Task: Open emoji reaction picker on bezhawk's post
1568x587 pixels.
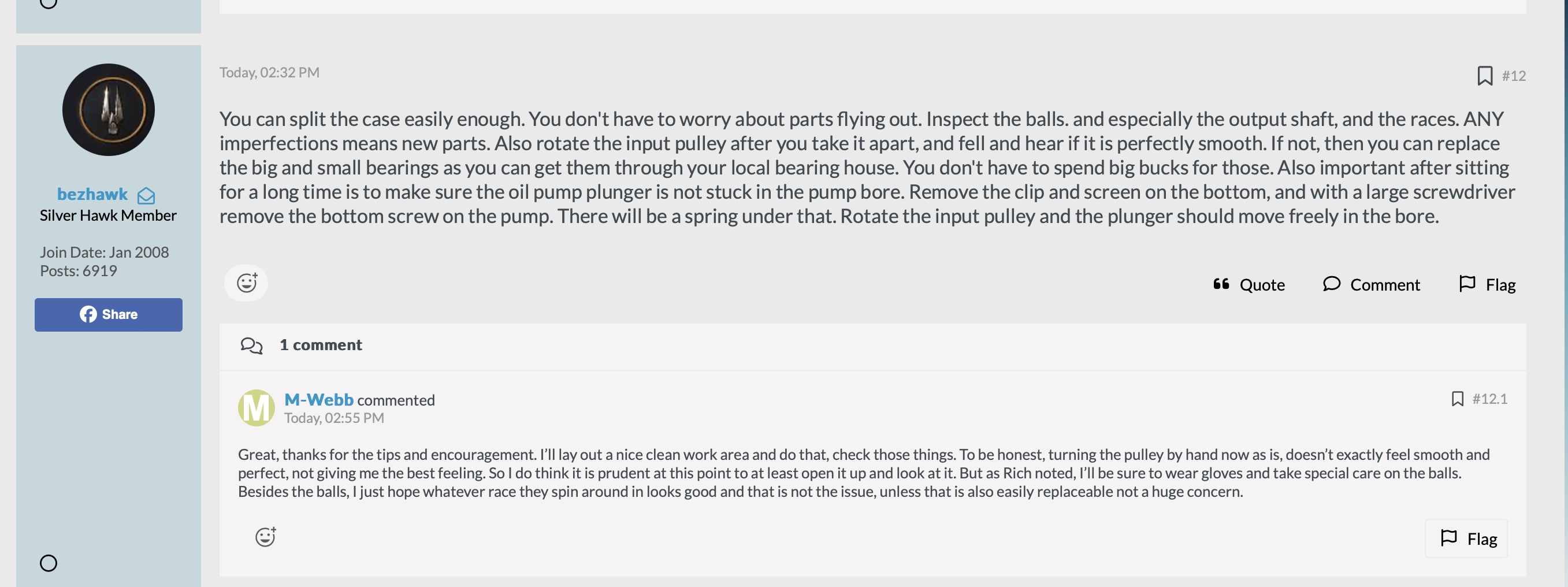Action: pyautogui.click(x=246, y=283)
